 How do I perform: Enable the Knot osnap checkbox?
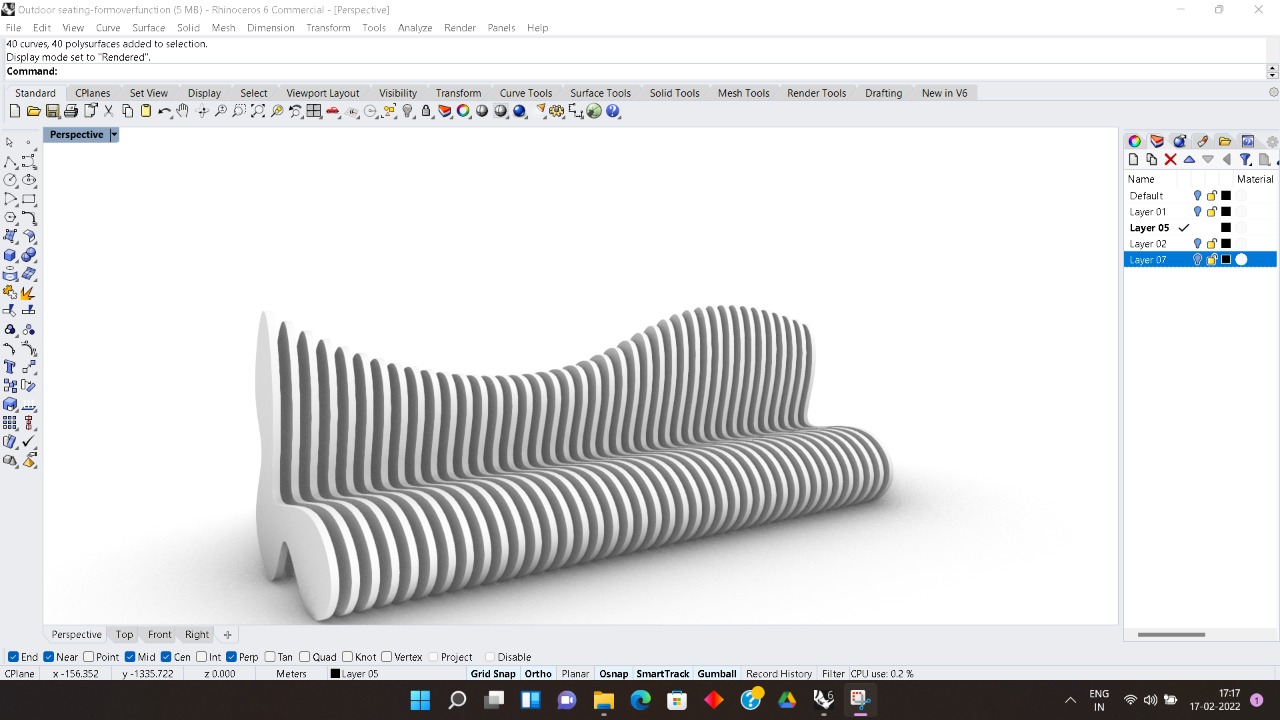(347, 657)
